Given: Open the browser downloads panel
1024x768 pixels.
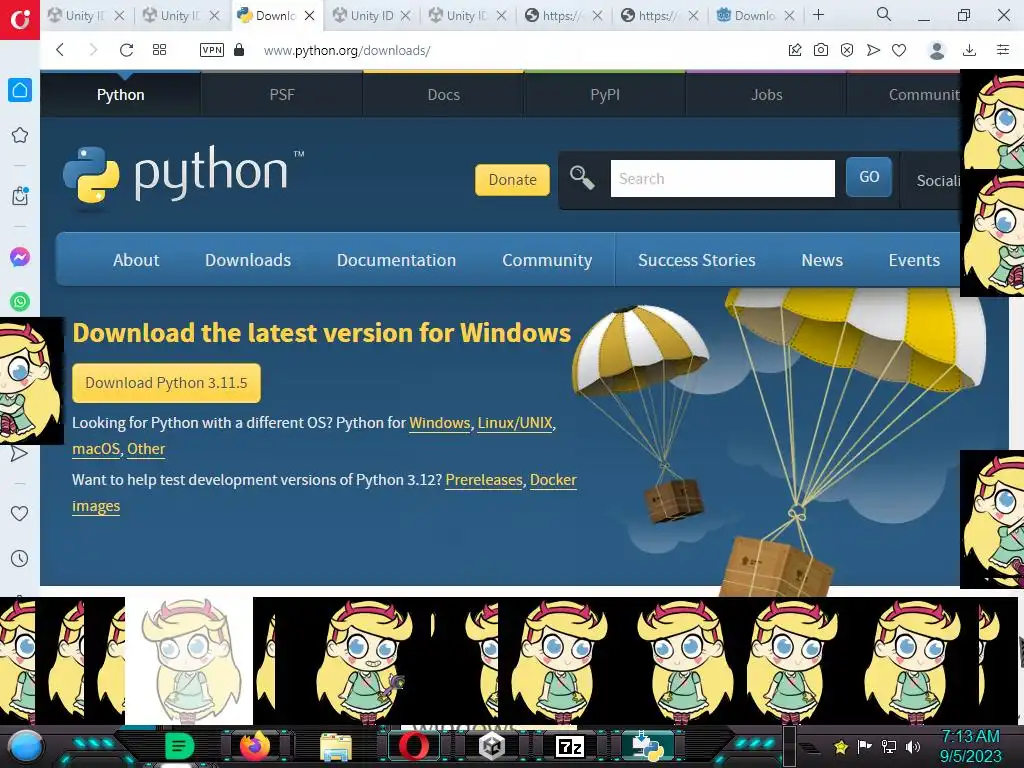Looking at the screenshot, I should click(970, 50).
